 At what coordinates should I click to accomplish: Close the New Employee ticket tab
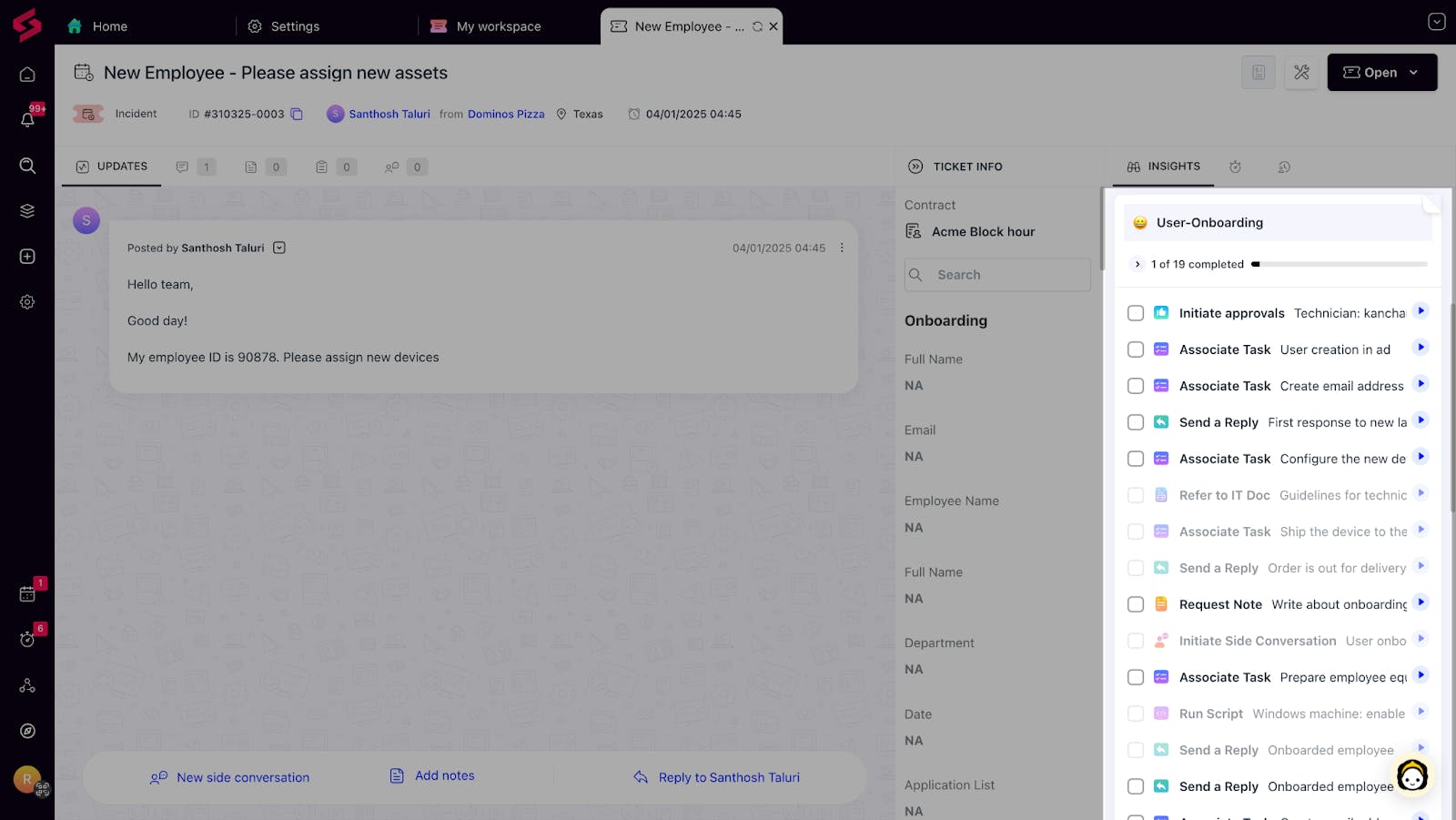point(773,26)
